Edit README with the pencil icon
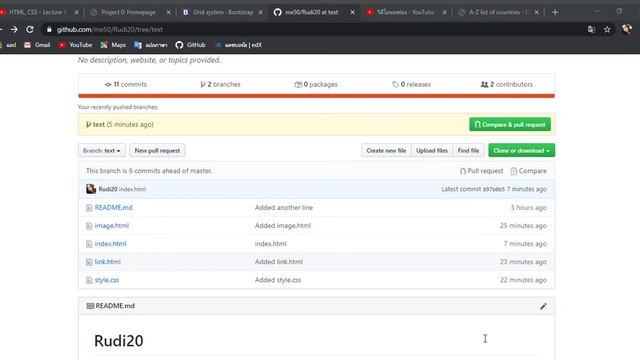 click(x=543, y=306)
